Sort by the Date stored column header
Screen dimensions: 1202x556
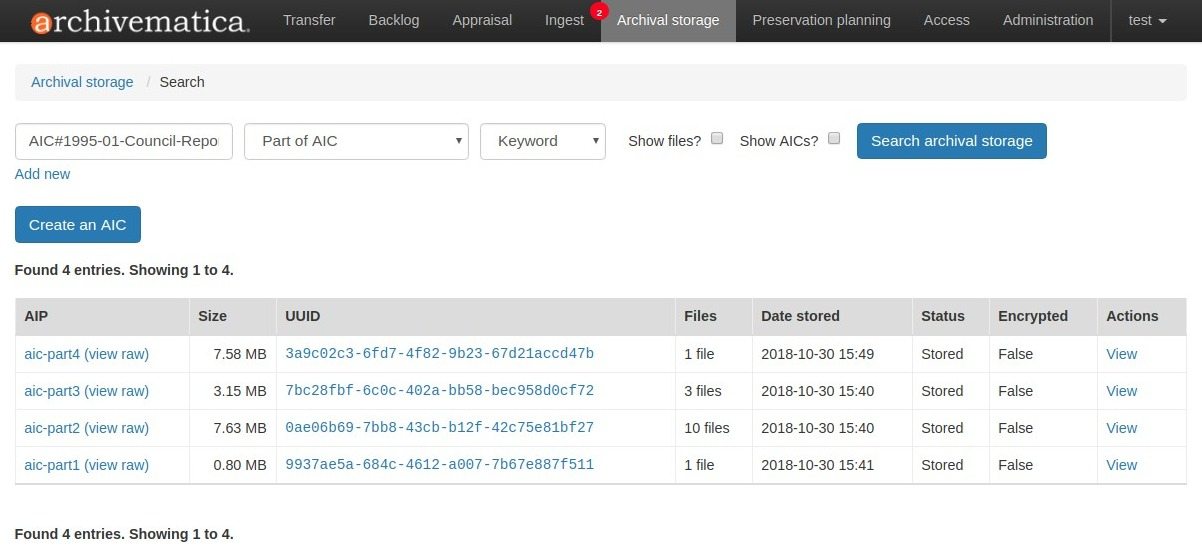[800, 316]
